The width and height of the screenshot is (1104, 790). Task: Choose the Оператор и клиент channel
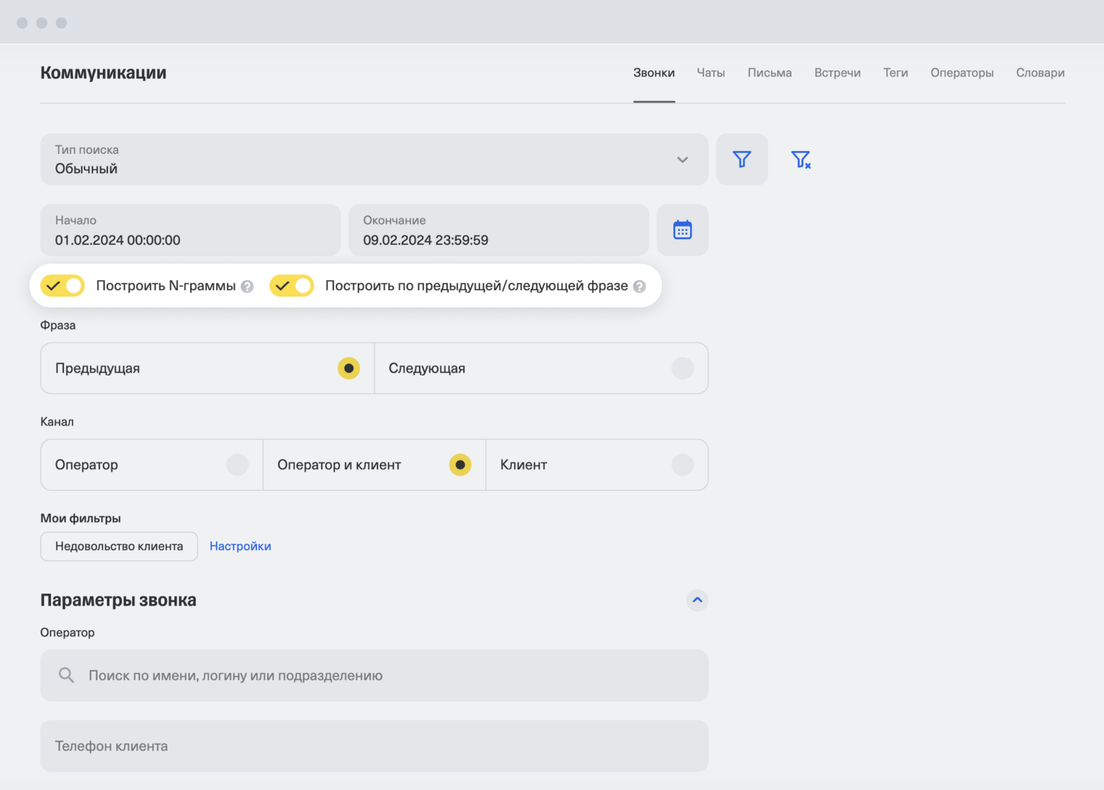pyautogui.click(x=374, y=465)
